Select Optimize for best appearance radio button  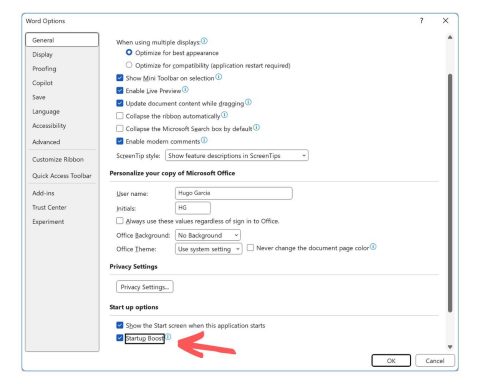pyautogui.click(x=129, y=52)
